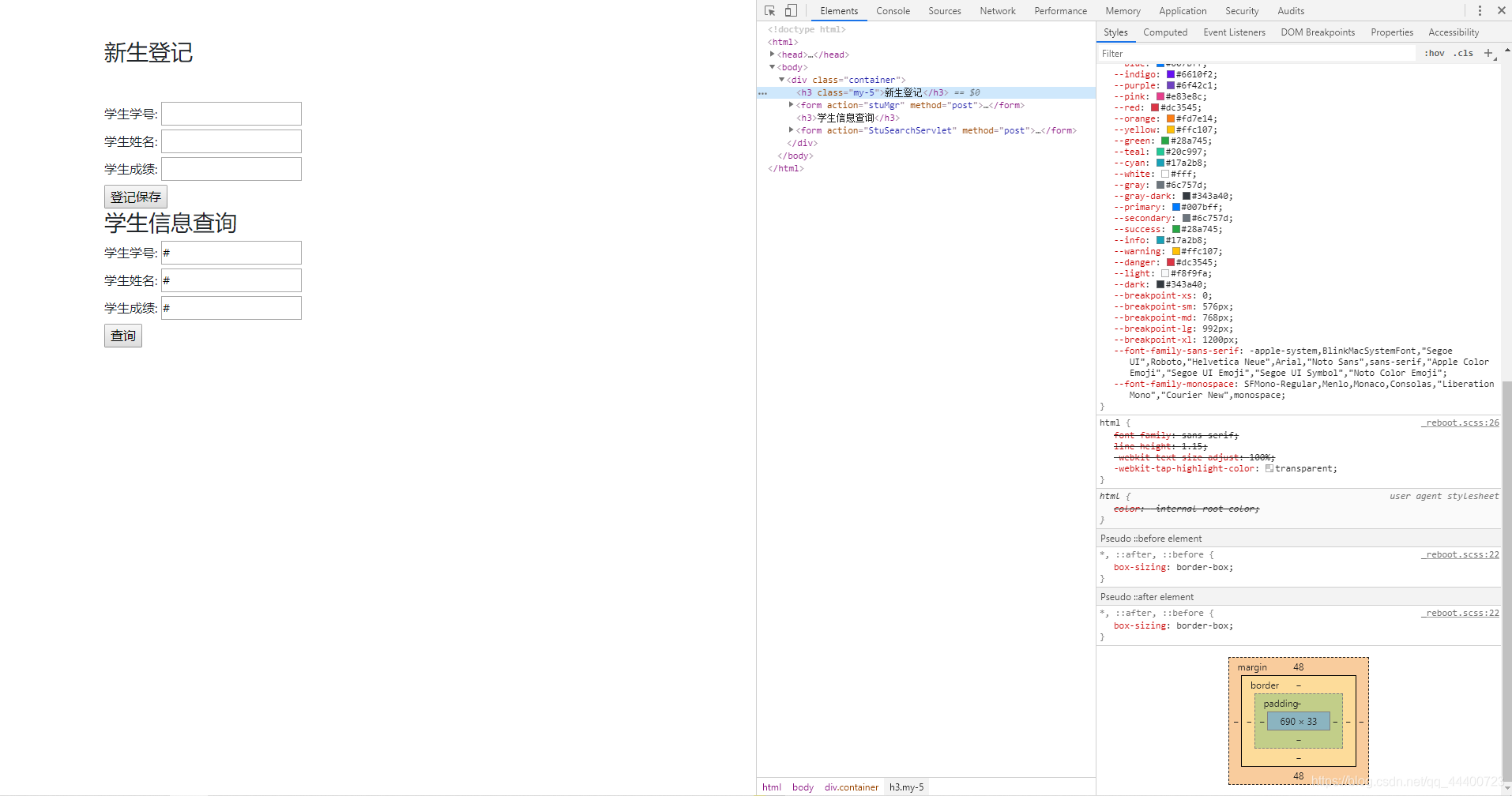
Task: Click the DOM row actions ellipsis
Action: tap(762, 93)
